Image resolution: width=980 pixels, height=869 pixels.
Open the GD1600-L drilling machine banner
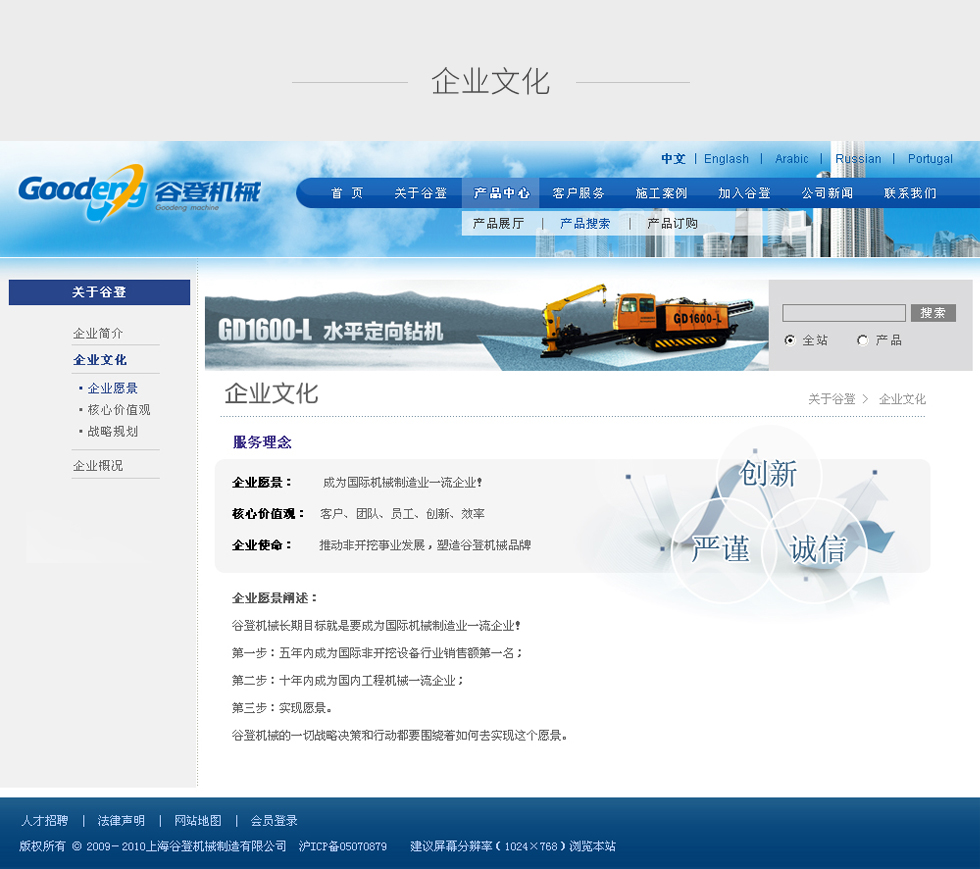click(486, 326)
